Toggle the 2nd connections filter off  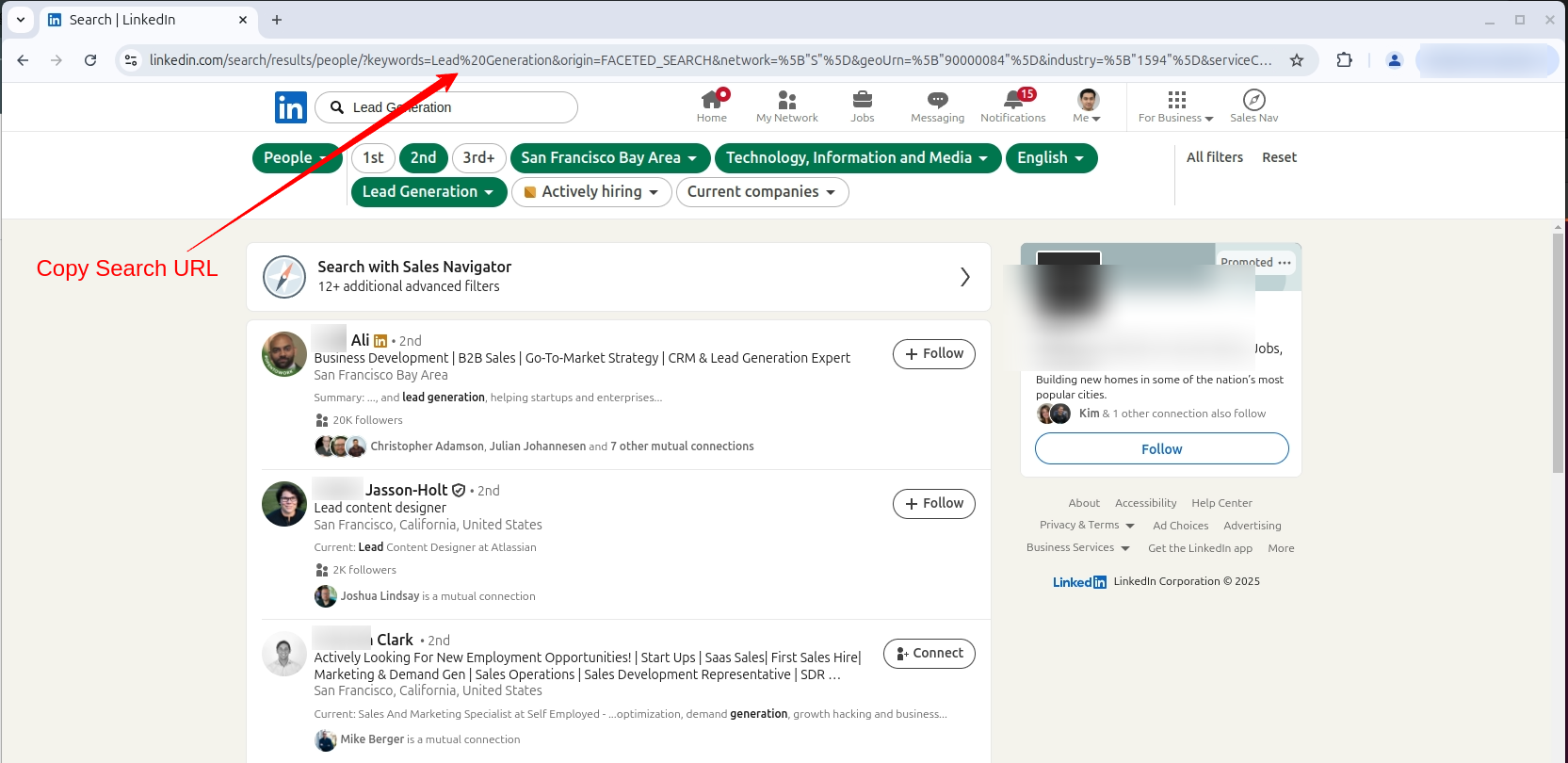coord(423,158)
